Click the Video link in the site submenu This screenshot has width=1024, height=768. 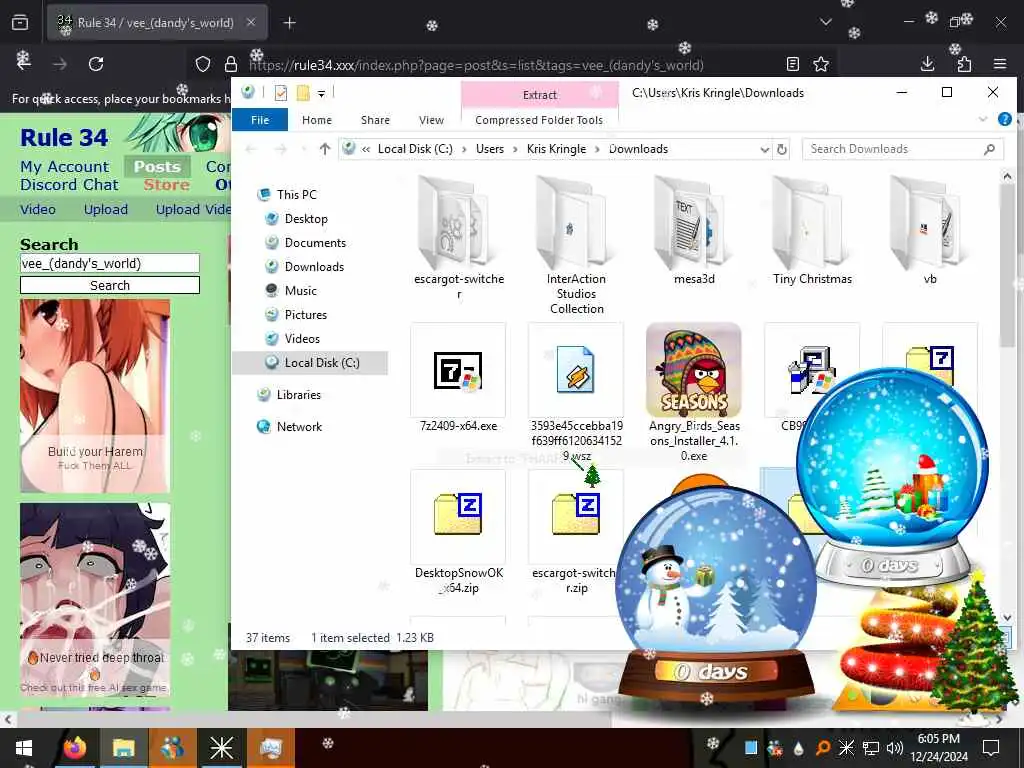point(38,209)
